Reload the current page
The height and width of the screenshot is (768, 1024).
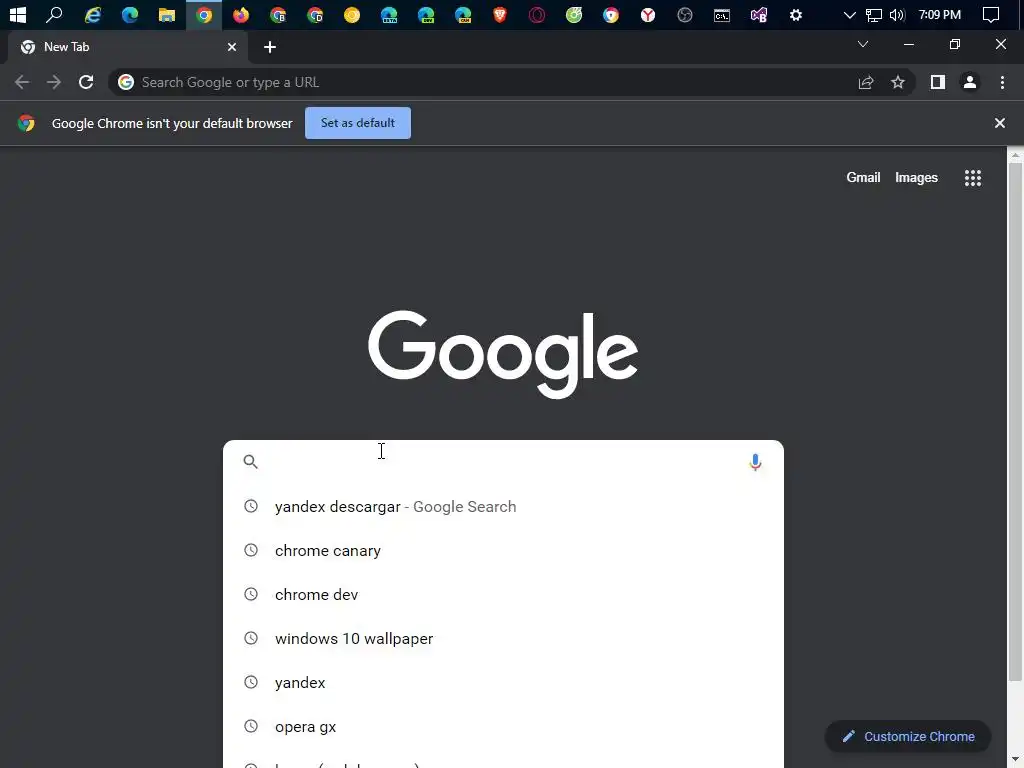point(86,82)
